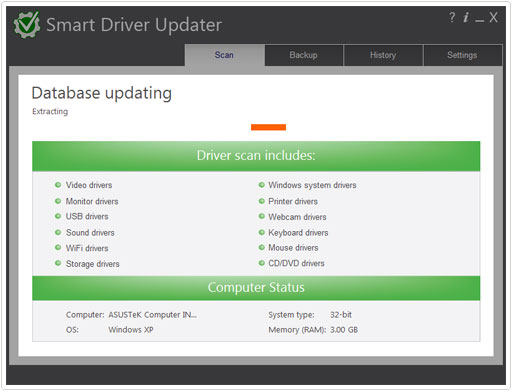Select the 'Webcam drivers' text
512x391 pixels.
click(297, 217)
